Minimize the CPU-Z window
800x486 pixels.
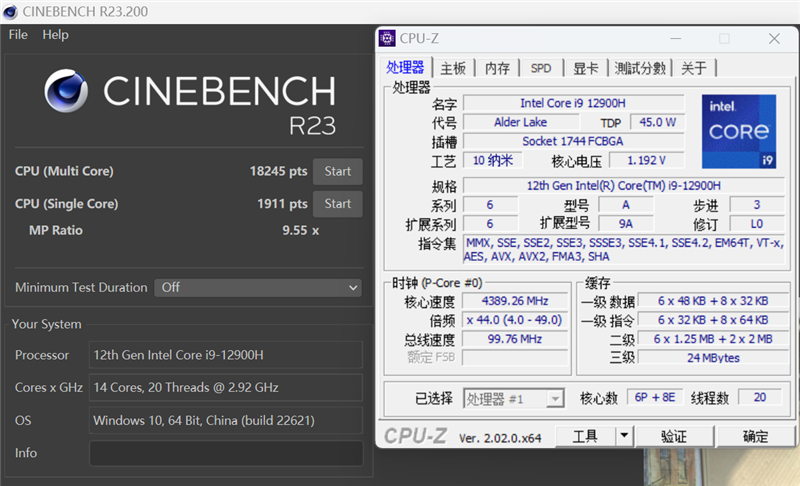675,38
